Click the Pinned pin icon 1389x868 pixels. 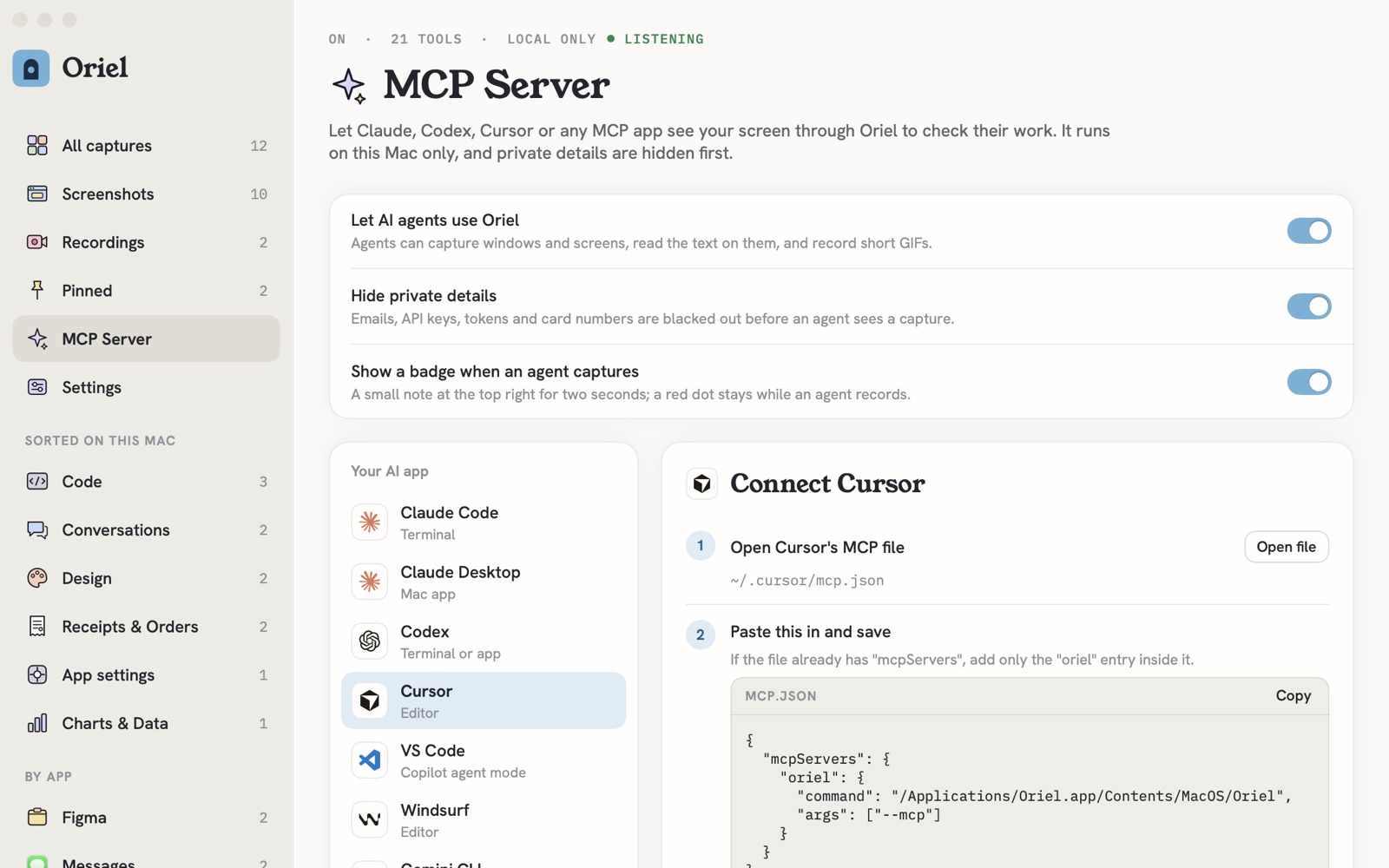click(37, 290)
